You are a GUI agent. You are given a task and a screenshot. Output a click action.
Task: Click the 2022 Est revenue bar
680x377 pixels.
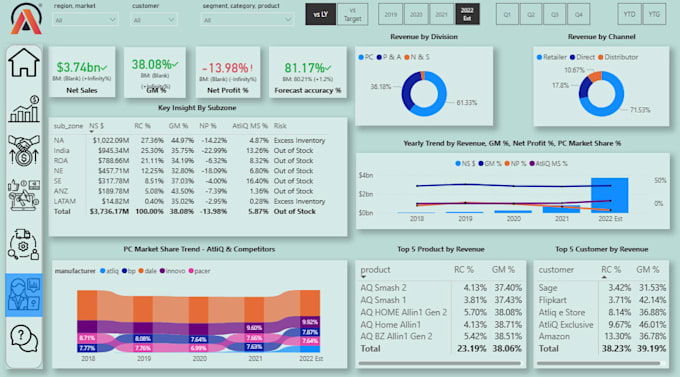click(x=609, y=195)
